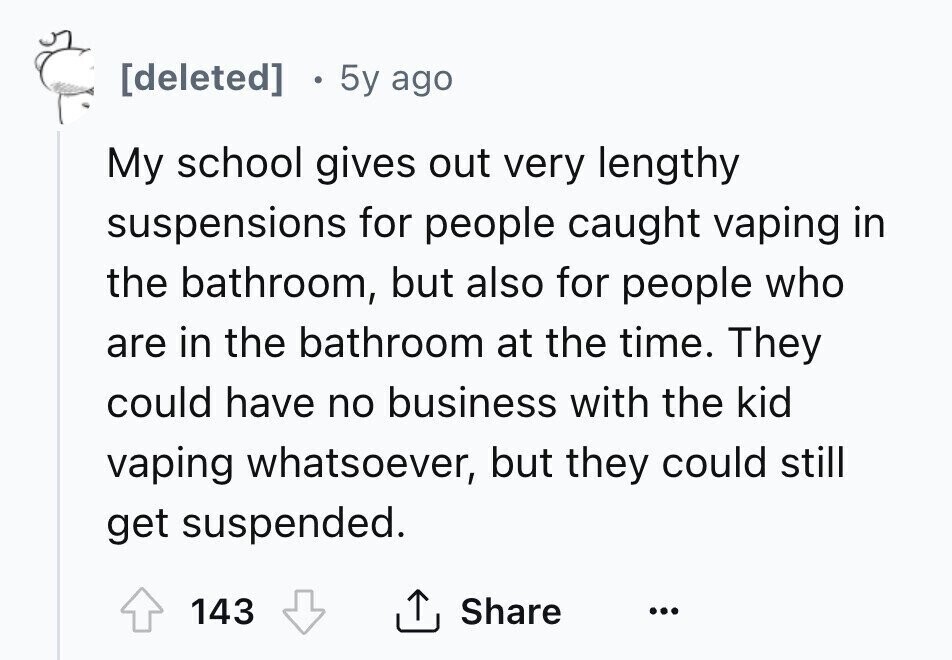
Task: Click the line "the bathroom, but also for people who"
Action: click(x=475, y=284)
